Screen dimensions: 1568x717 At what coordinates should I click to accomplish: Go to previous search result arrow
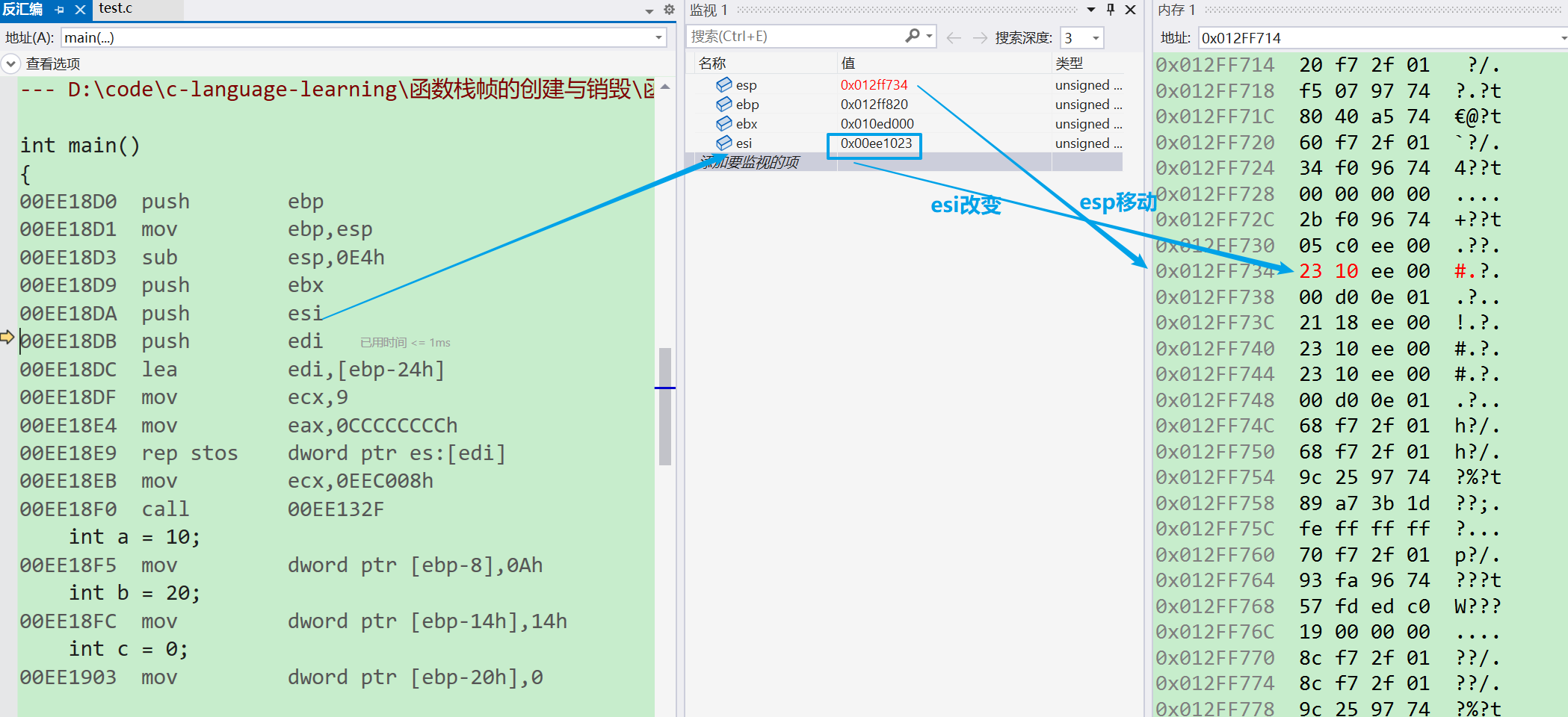point(954,37)
